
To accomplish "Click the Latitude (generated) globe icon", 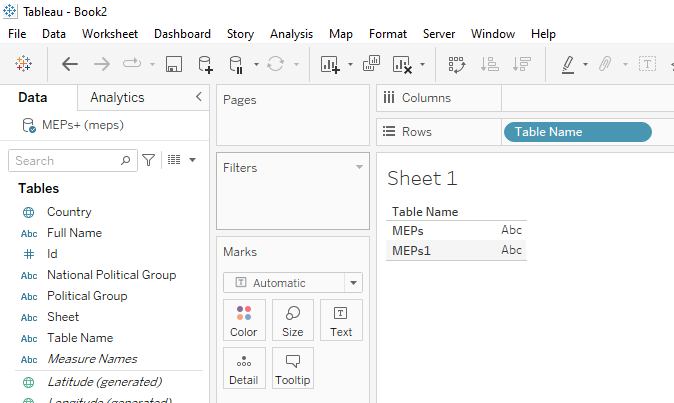I will pos(28,382).
